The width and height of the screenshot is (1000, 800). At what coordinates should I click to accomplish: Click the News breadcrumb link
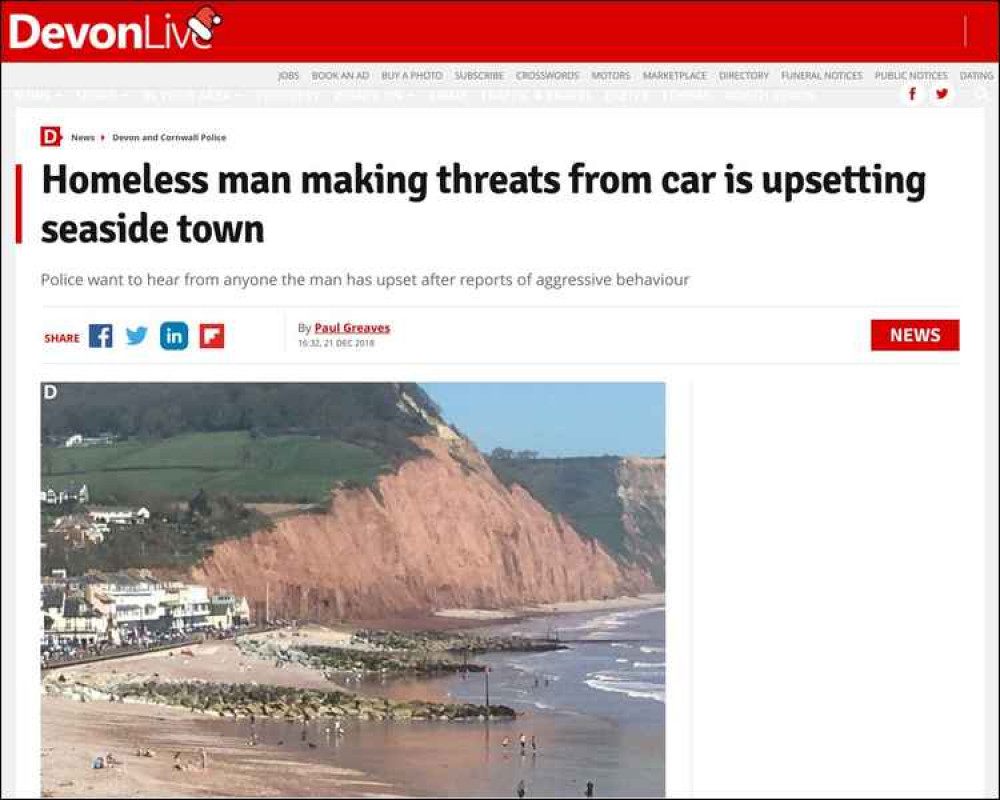click(x=83, y=137)
